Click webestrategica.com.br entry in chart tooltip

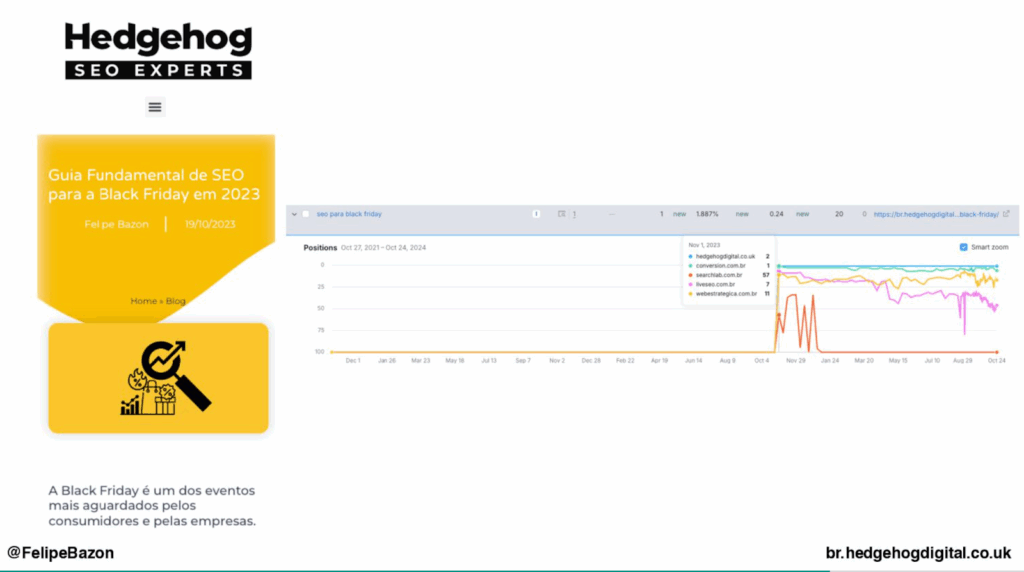point(726,294)
